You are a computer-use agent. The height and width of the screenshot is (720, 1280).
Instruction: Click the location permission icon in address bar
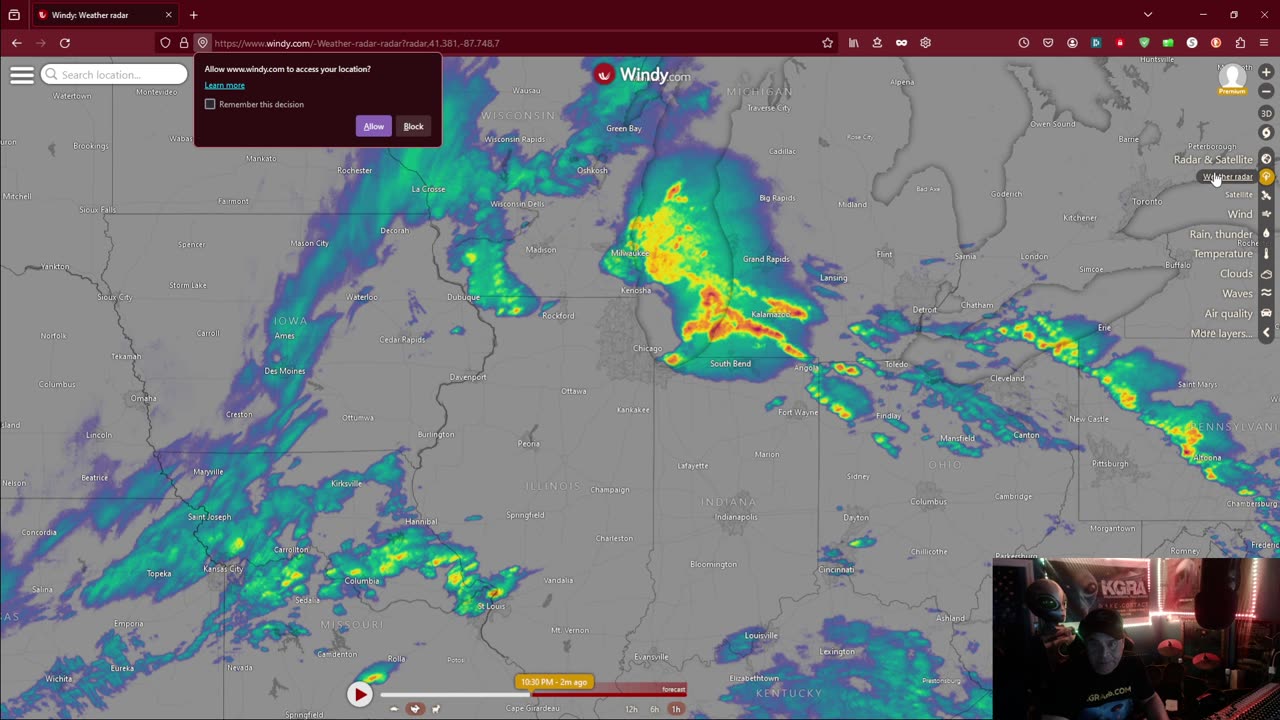click(202, 43)
